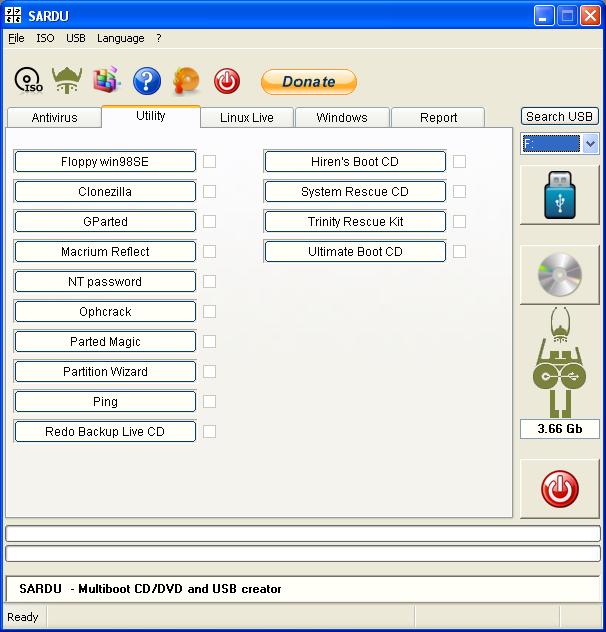
Task: Click the NT password button
Action: (105, 281)
